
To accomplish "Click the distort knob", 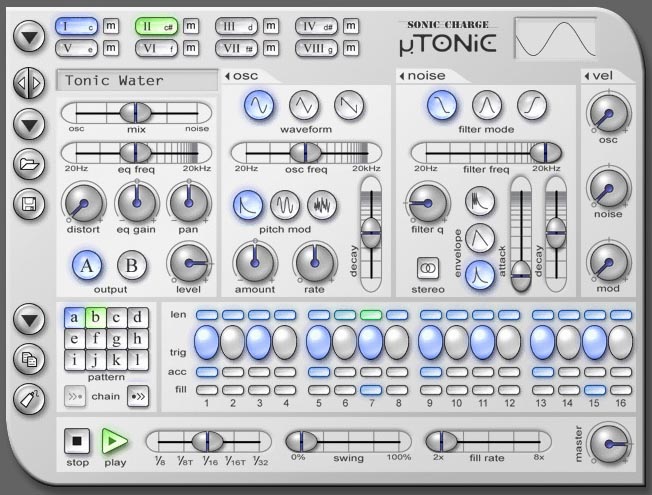I will pyautogui.click(x=83, y=204).
